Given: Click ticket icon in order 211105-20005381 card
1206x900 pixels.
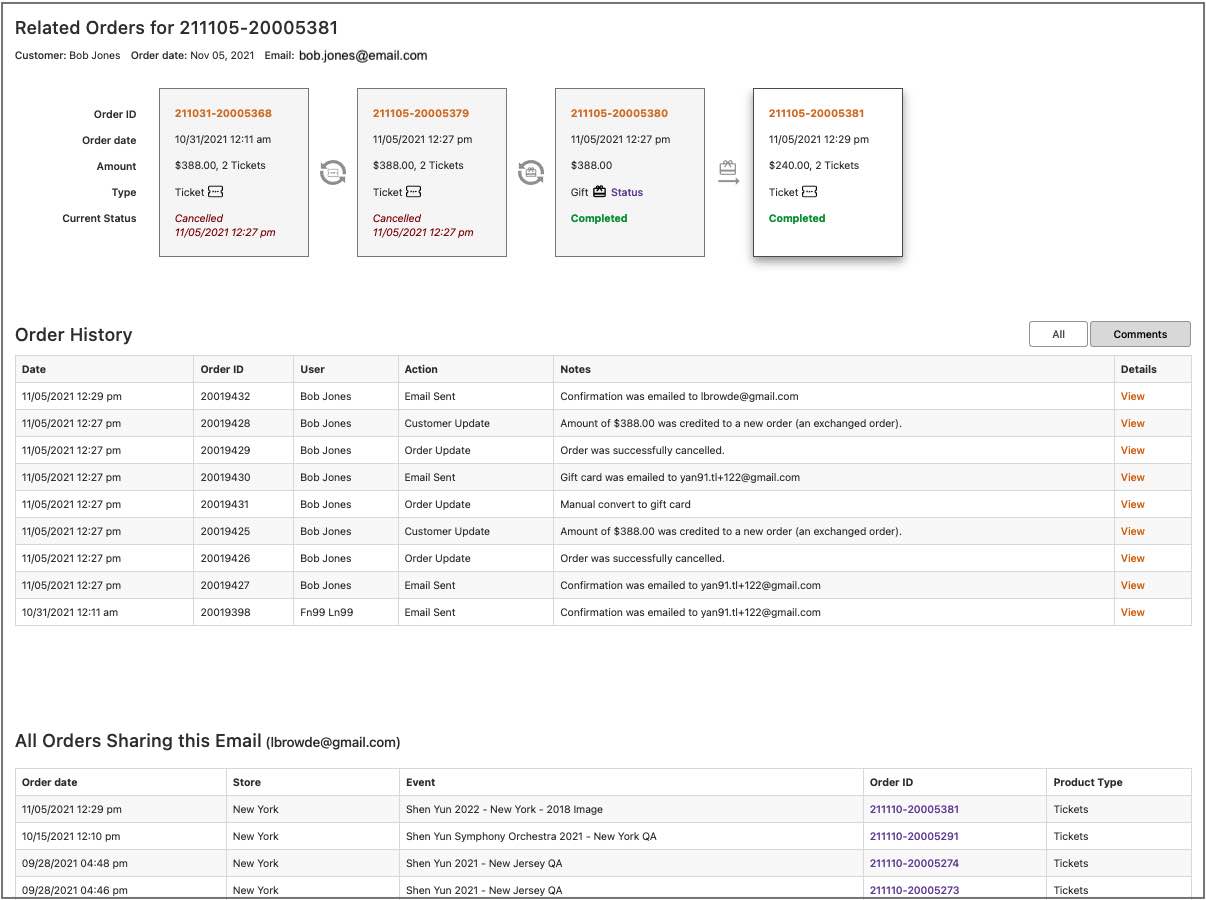Looking at the screenshot, I should pos(809,192).
